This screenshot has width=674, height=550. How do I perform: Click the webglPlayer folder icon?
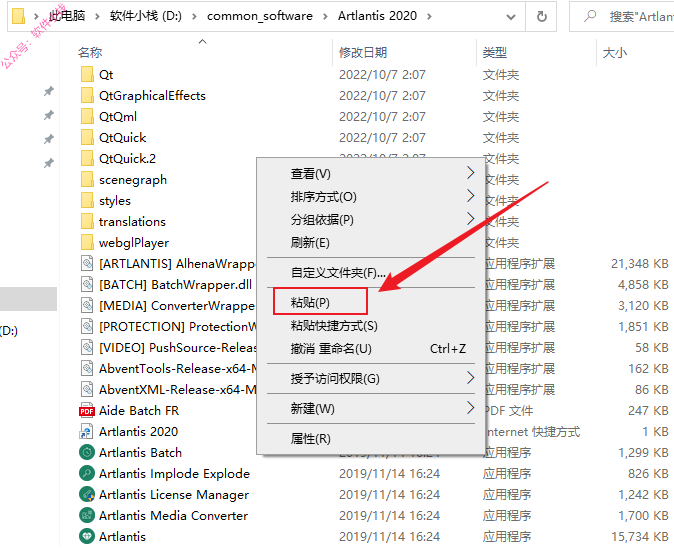coord(87,243)
